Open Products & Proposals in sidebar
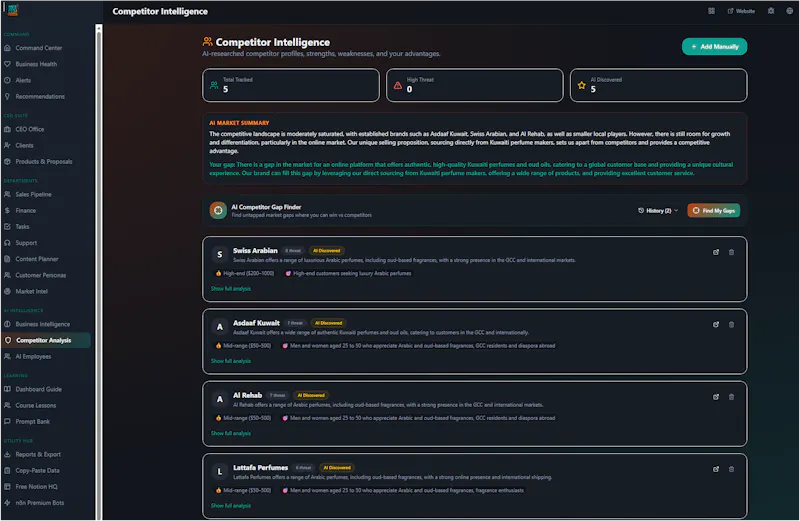 tap(46, 162)
